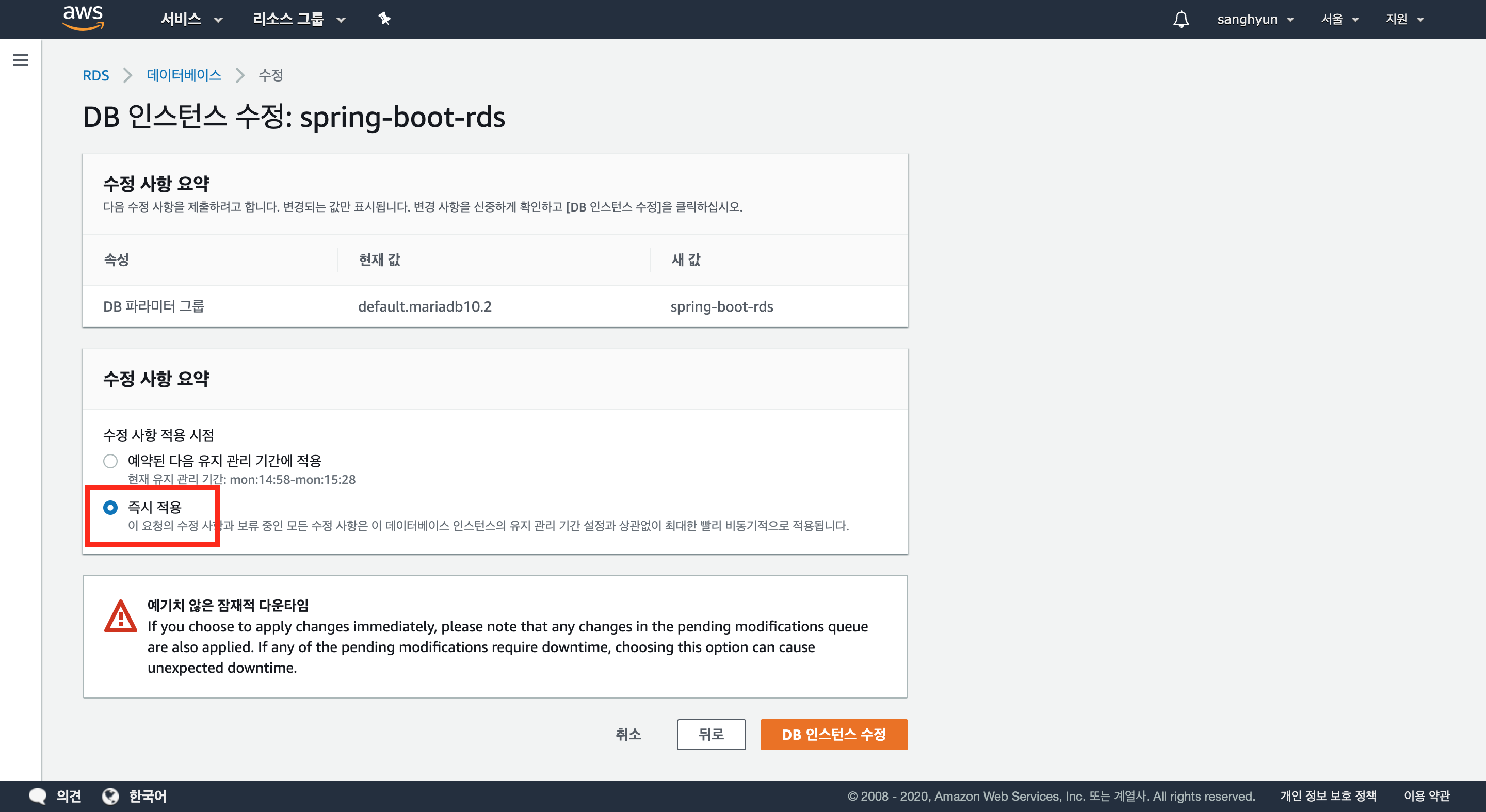The image size is (1486, 812).
Task: Go to RDS breadcrumb link
Action: 96,75
